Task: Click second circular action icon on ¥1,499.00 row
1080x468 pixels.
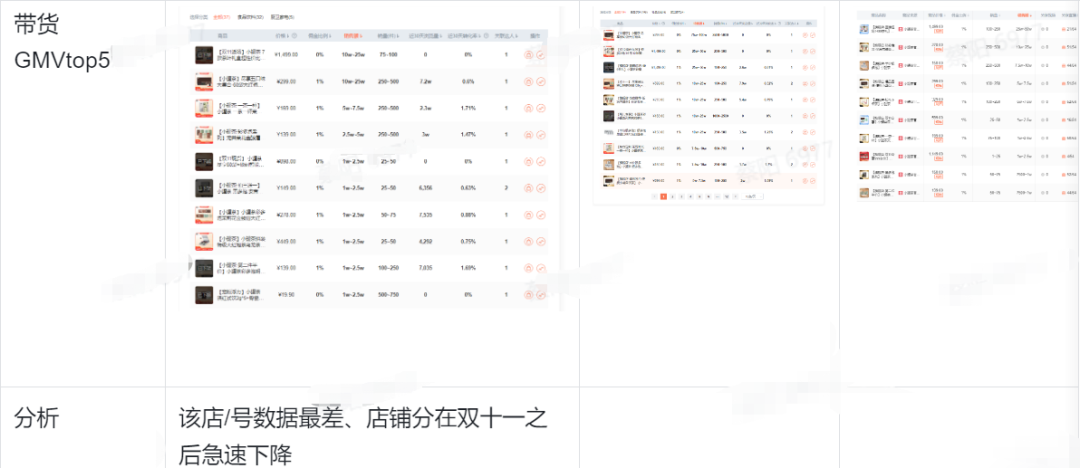Action: (540, 56)
